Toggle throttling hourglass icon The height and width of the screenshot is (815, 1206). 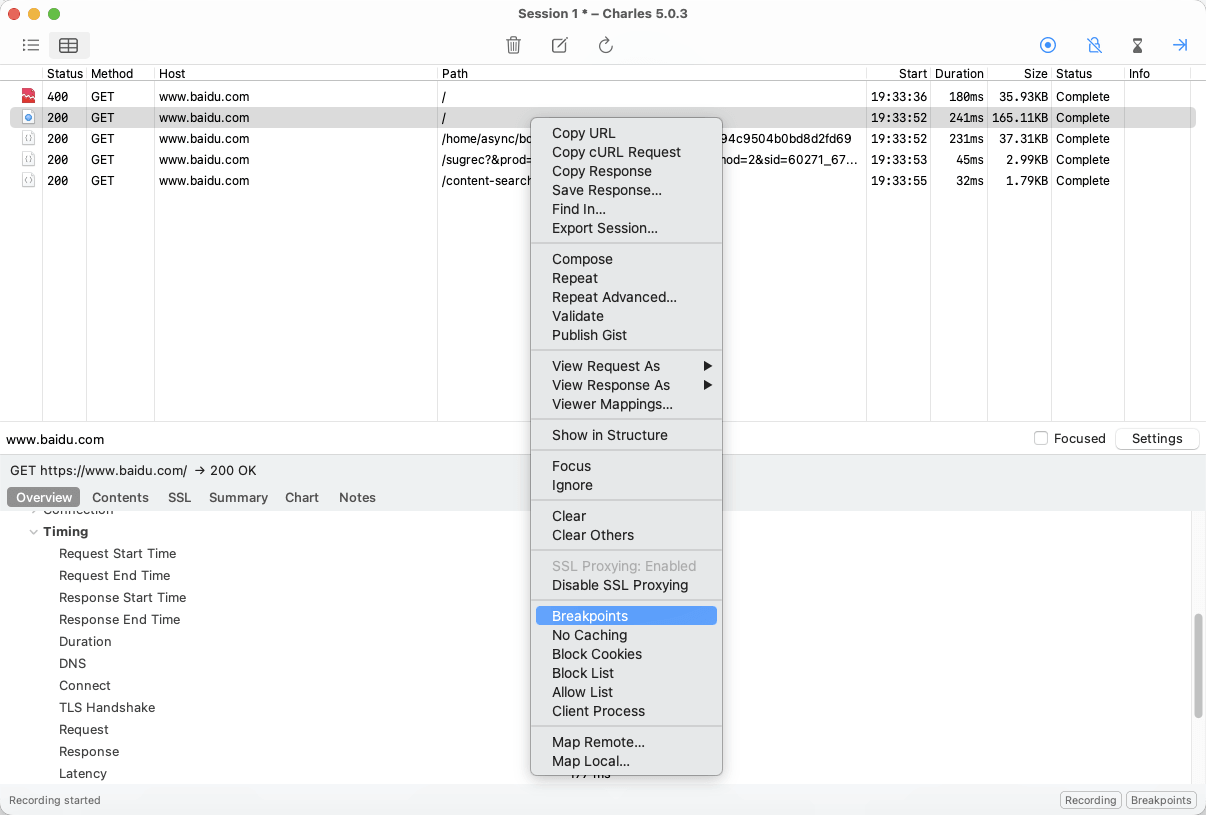(x=1137, y=45)
